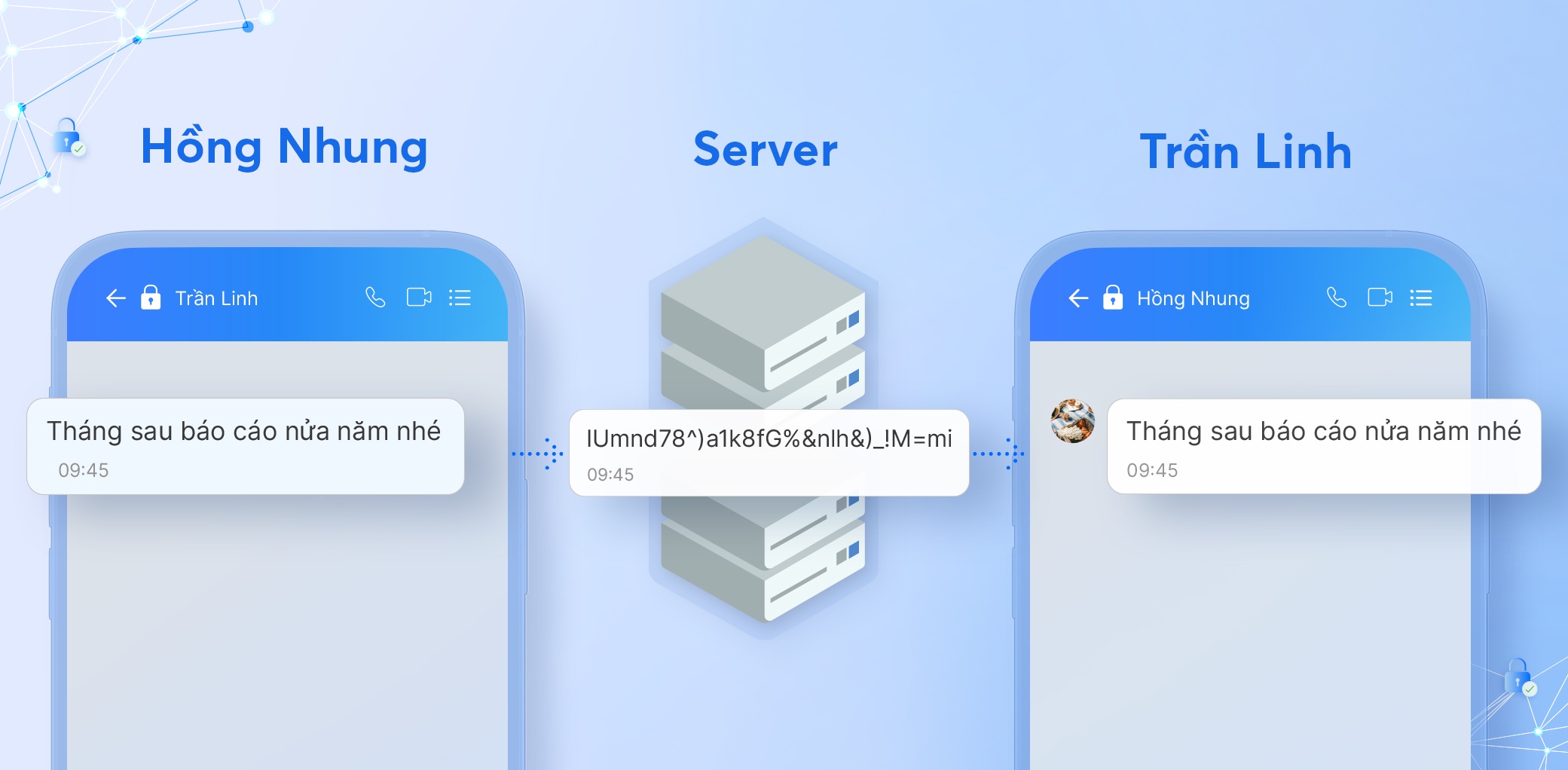The height and width of the screenshot is (770, 1568).
Task: Start video call in Hồng Nhung chat
Action: [1380, 298]
